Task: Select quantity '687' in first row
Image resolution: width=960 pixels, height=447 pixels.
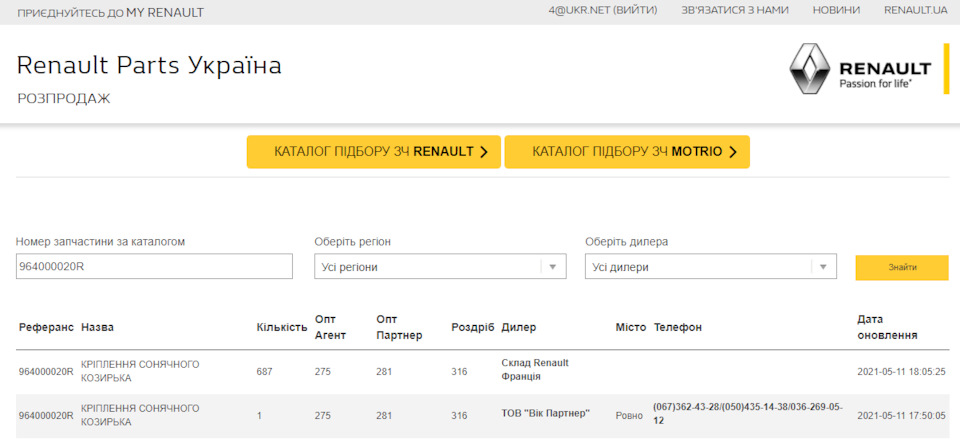Action: [264, 372]
